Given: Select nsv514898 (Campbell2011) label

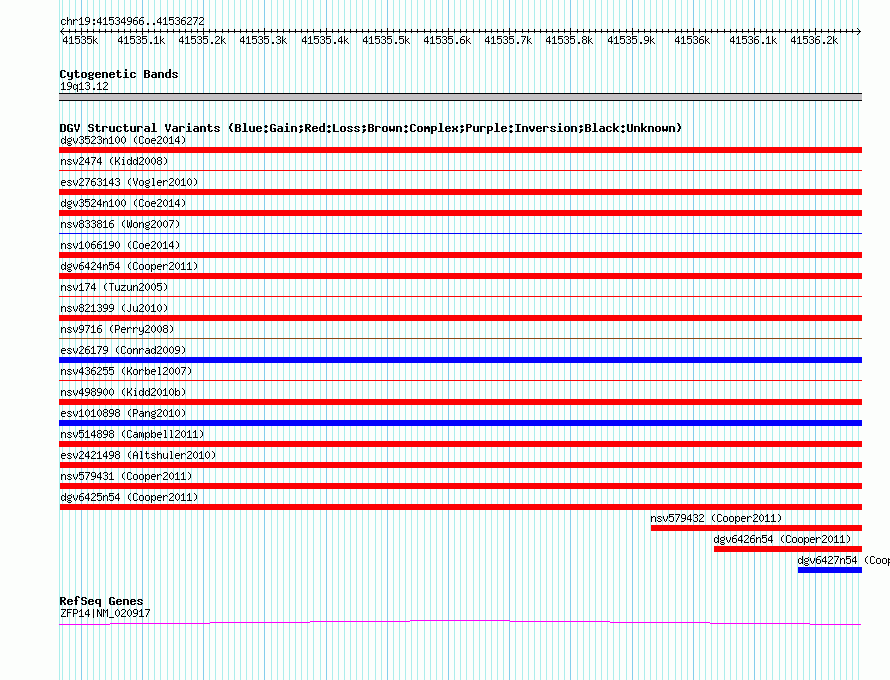Looking at the screenshot, I should tap(132, 434).
